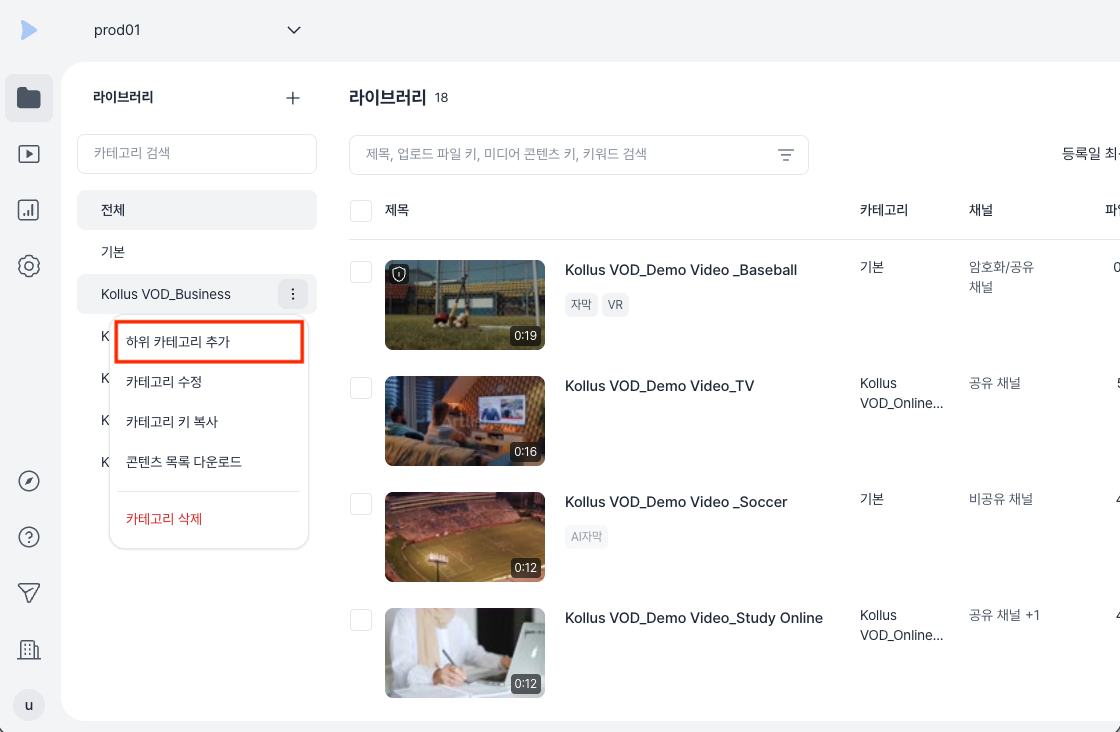The width and height of the screenshot is (1120, 732).
Task: Click the three-dot menu of Kollus VOD_Business
Action: click(x=293, y=294)
